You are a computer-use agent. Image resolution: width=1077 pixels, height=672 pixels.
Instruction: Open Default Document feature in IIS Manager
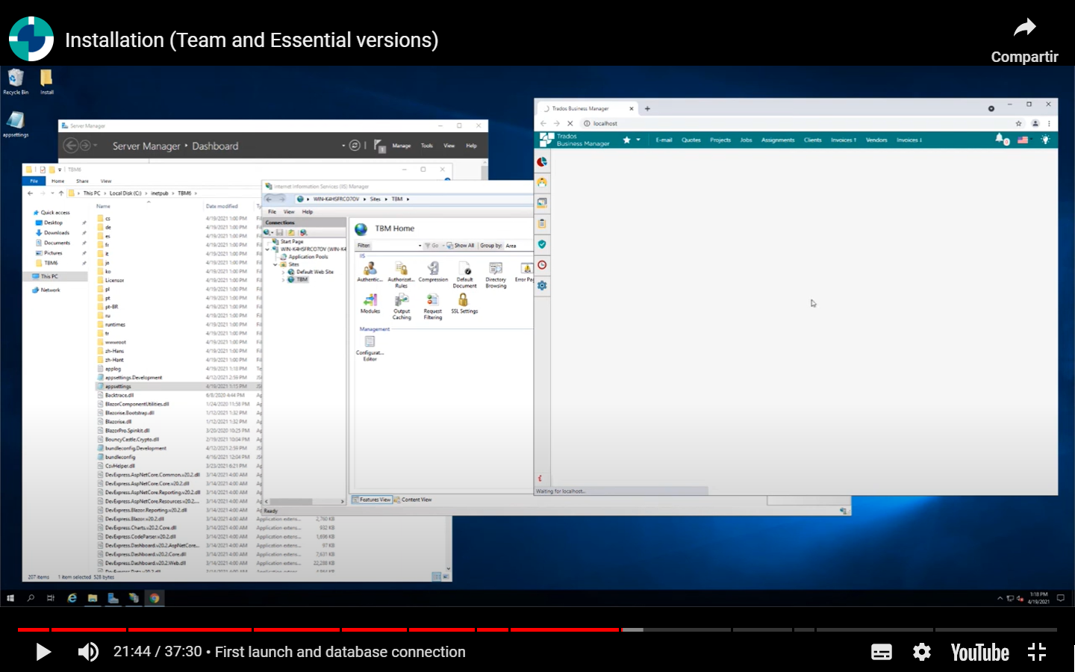point(464,275)
